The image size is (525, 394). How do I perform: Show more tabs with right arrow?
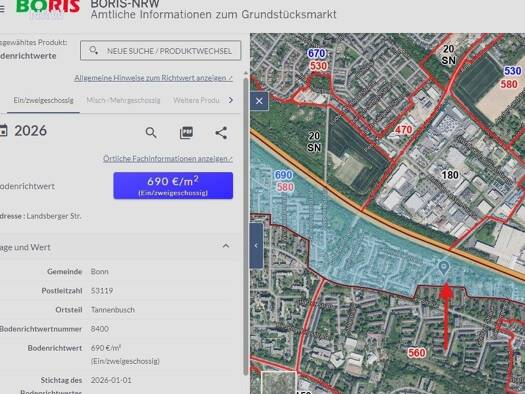(231, 100)
